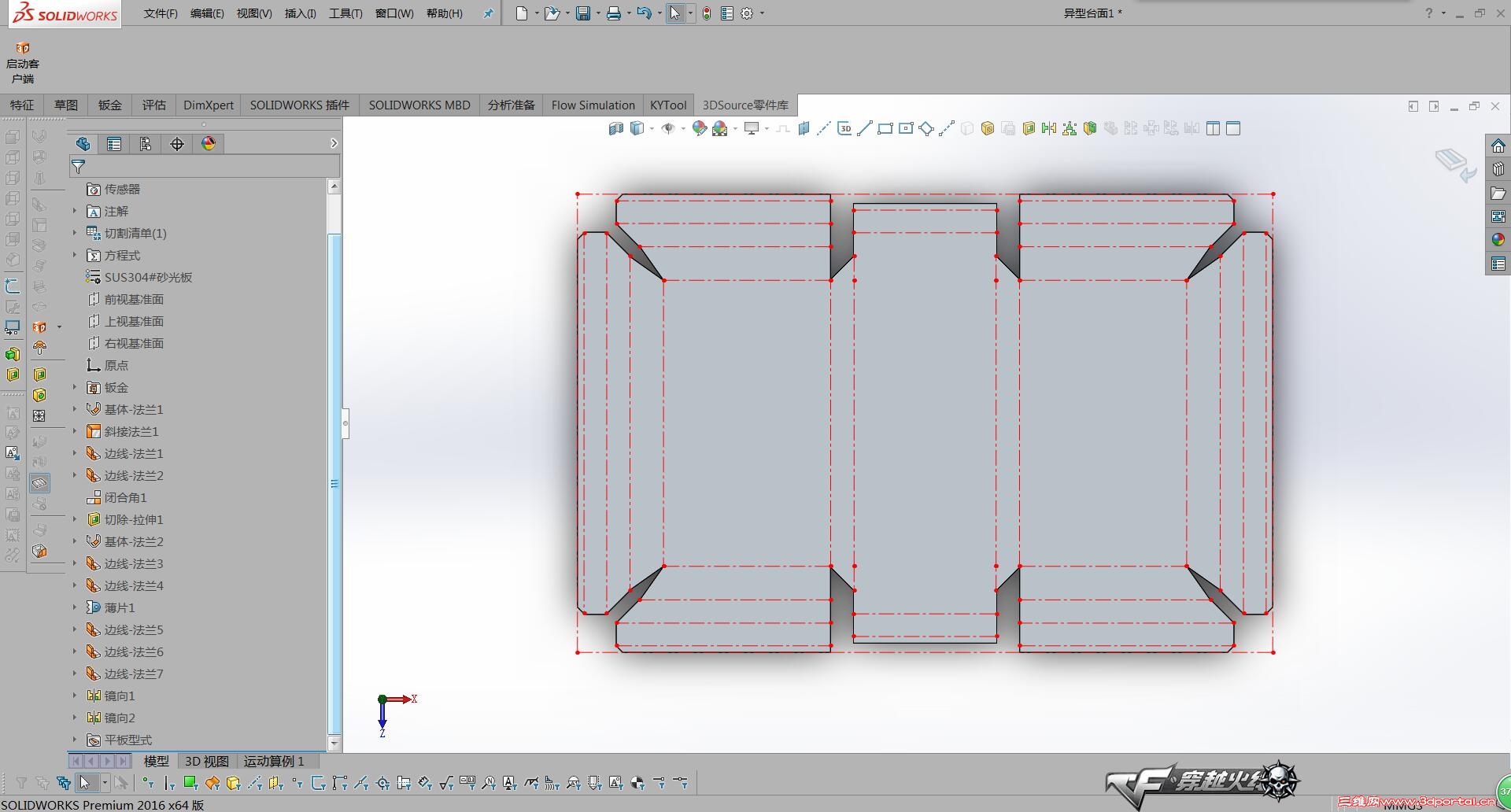Open the Hide/Show Items eye dropdown
The image size is (1511, 812).
click(x=683, y=128)
